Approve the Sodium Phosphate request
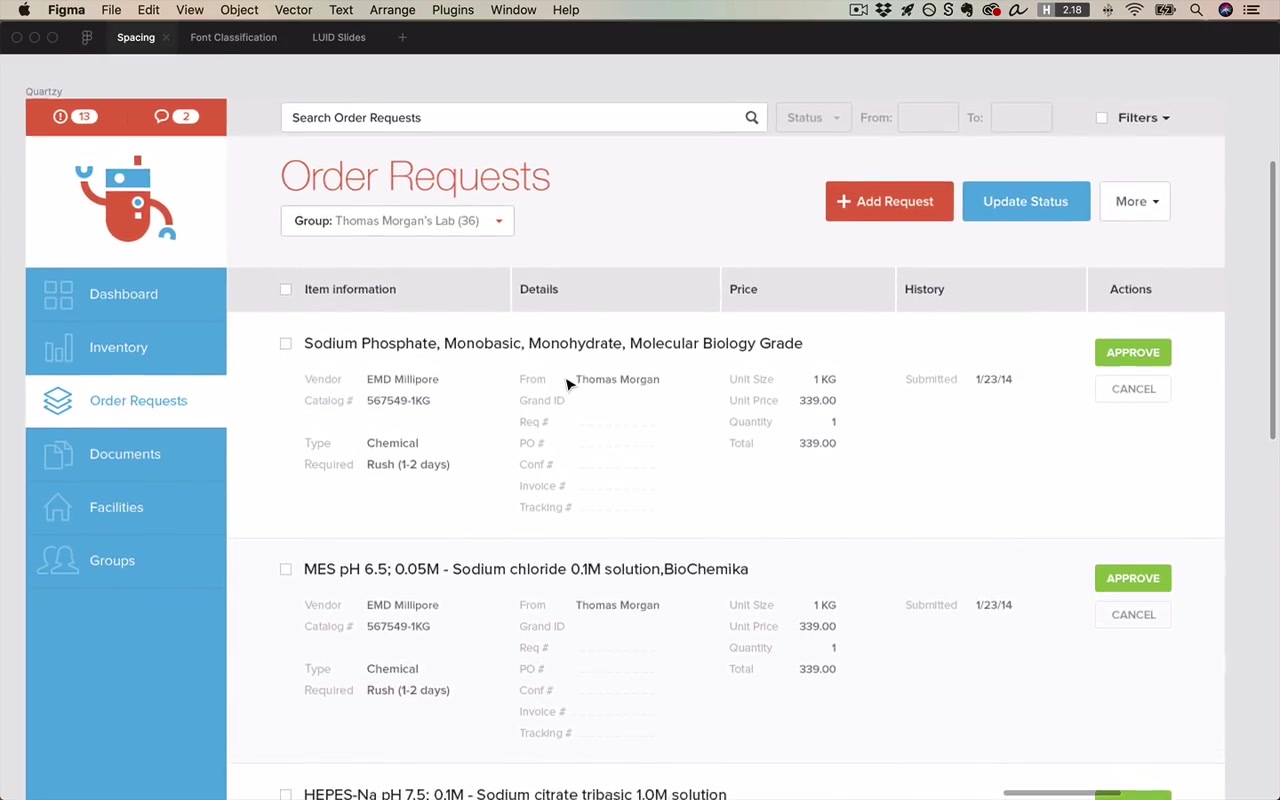 (x=1133, y=352)
